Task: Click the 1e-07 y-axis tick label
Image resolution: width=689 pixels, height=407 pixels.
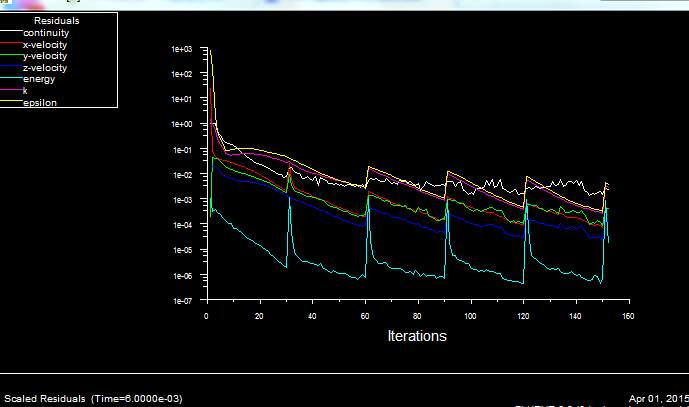Action: click(181, 301)
